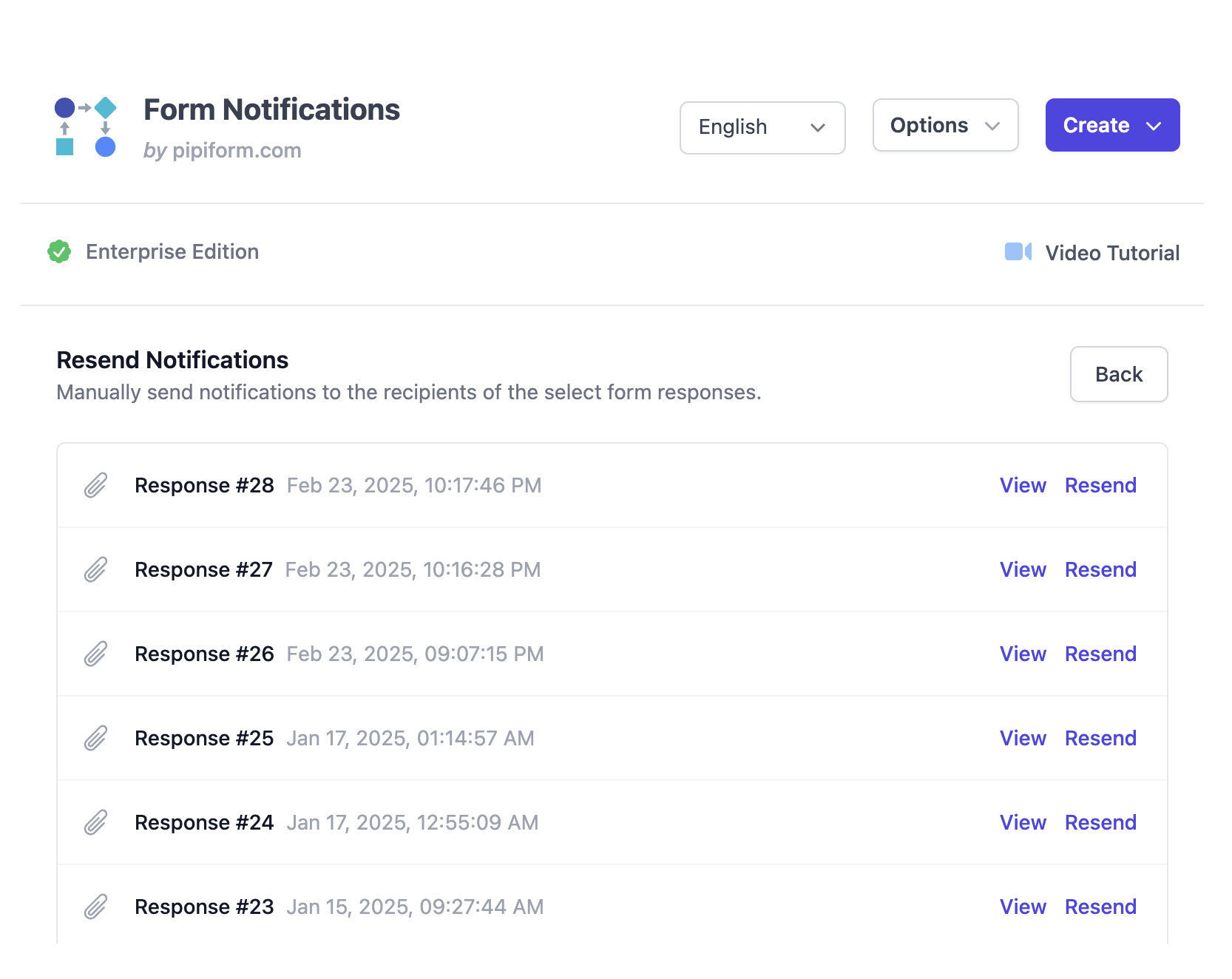
Task: Open the English language dropdown
Action: 762,128
